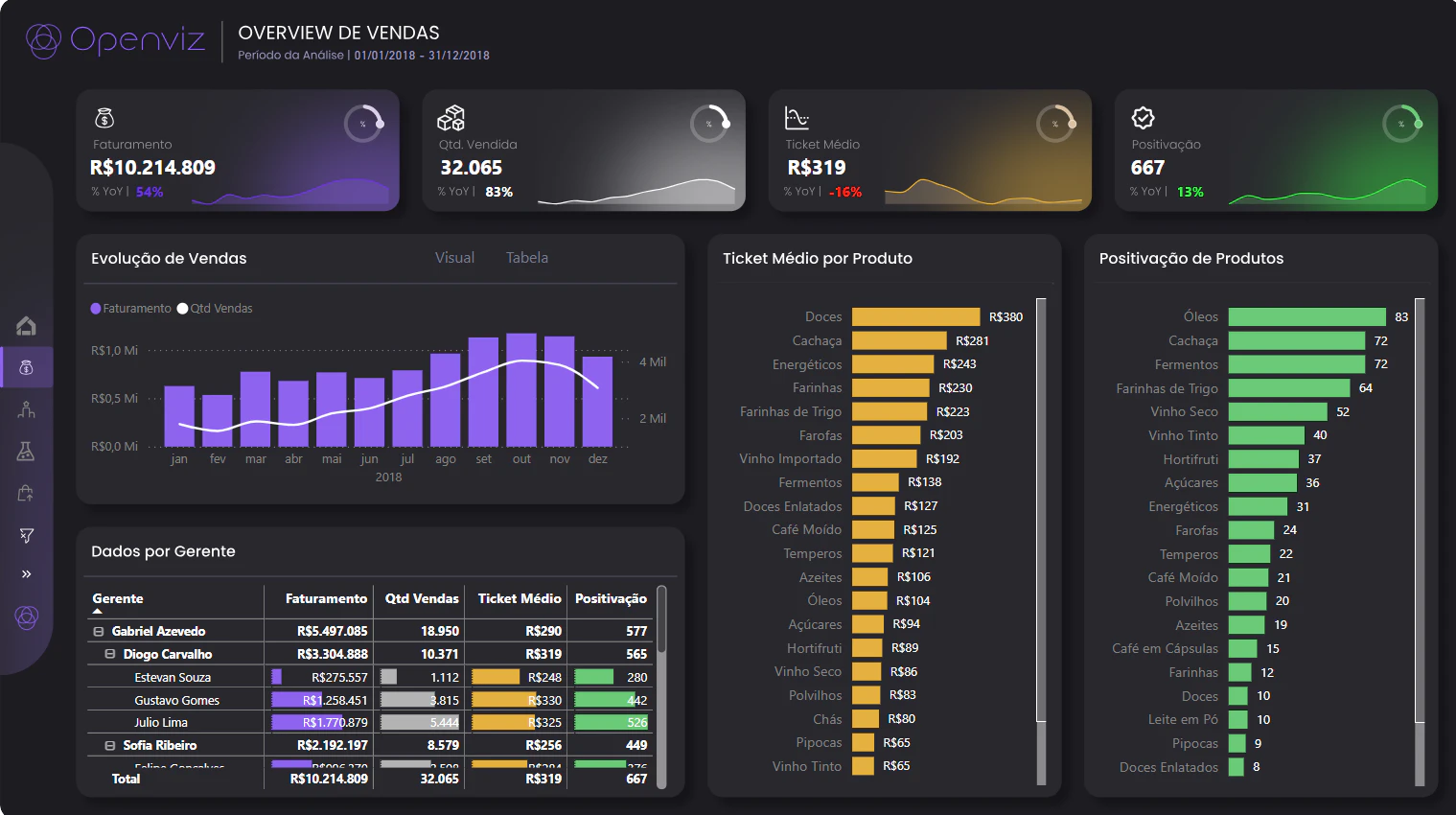Click the out month bar in the chart
This screenshot has width=1456, height=815.
pos(521,389)
